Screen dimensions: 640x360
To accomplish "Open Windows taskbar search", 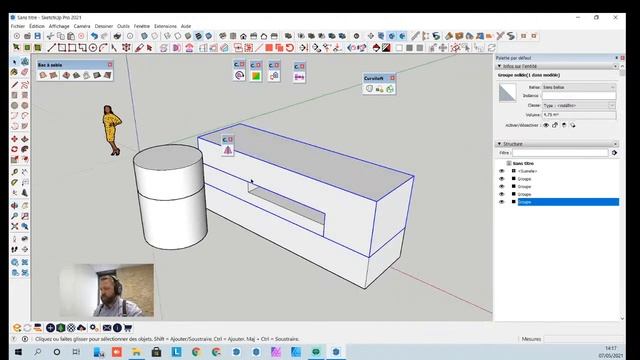I will coord(38,352).
